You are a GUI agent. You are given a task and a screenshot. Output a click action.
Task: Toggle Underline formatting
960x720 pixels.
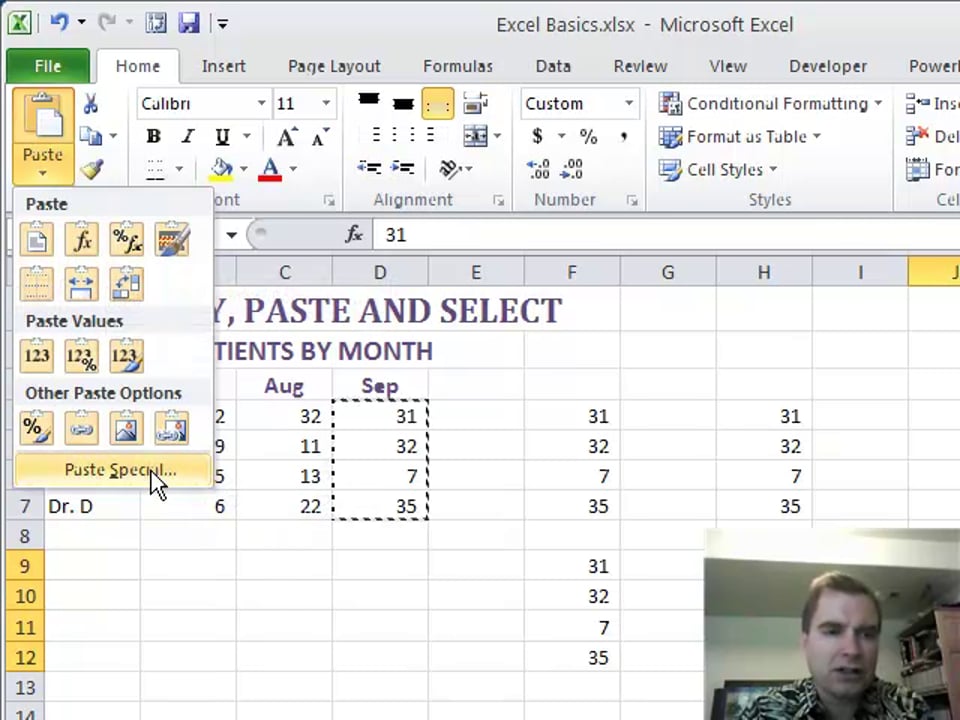(x=222, y=136)
